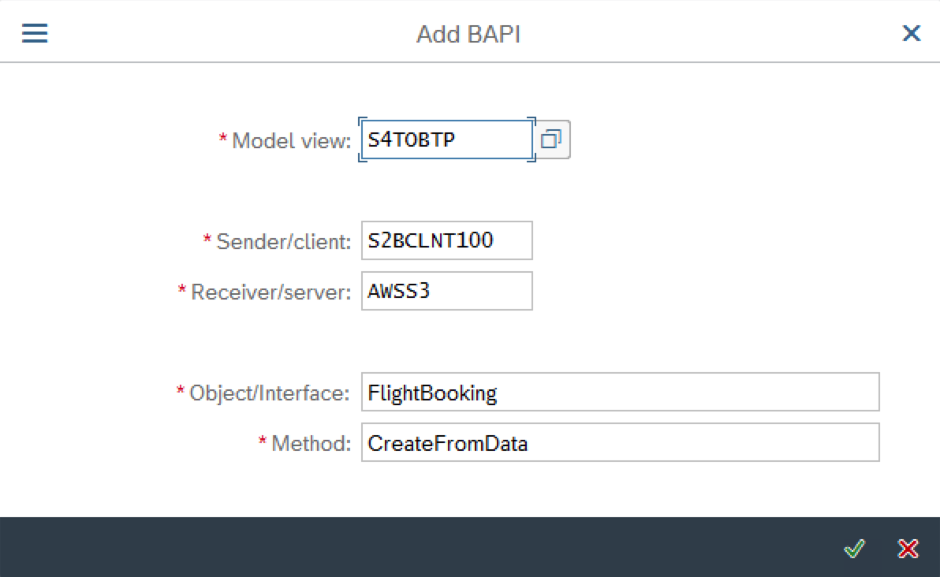Screen dimensions: 941x577
Task: Click the Add BAPI title
Action: tap(470, 33)
